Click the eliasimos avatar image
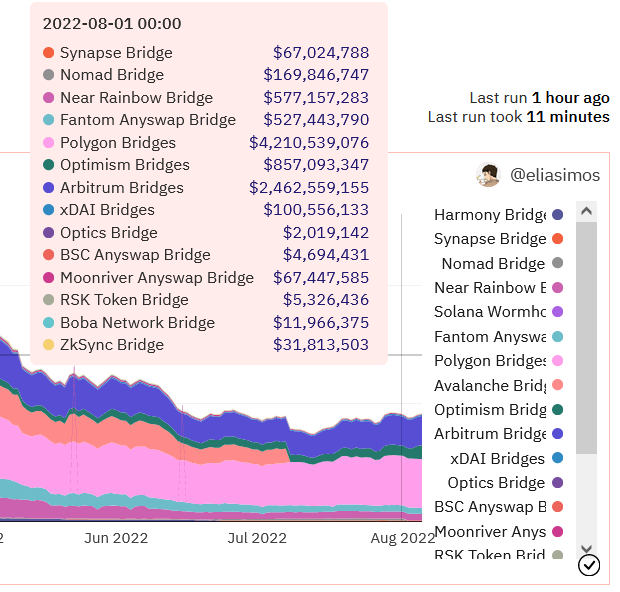Image resolution: width=620 pixels, height=592 pixels. pos(488,175)
